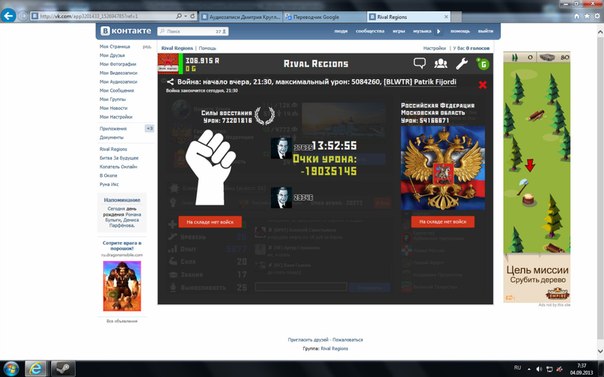Open the players group icon in game header
The image size is (604, 377).
pos(441,64)
